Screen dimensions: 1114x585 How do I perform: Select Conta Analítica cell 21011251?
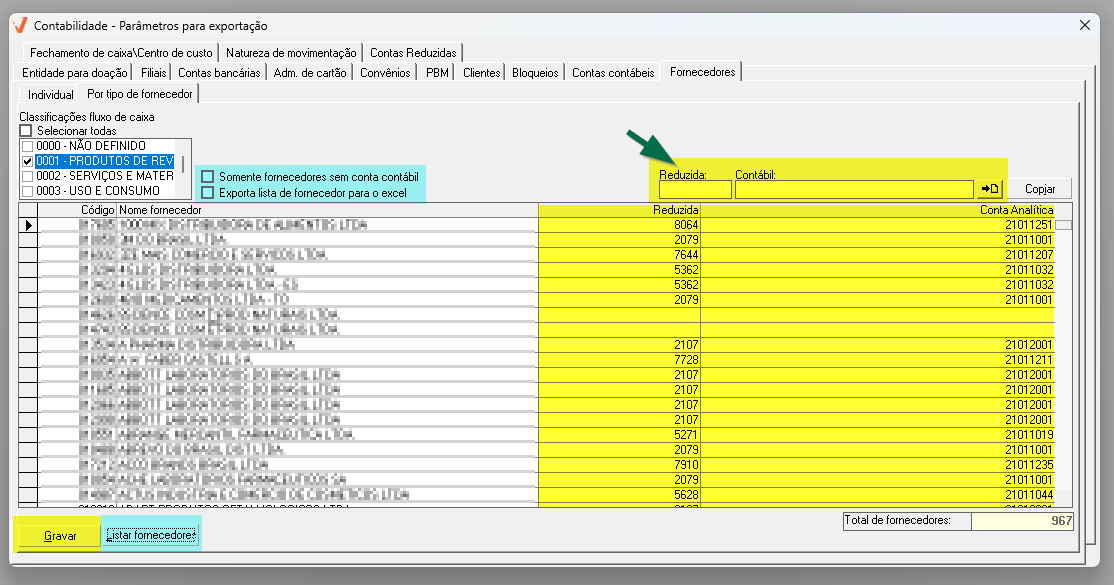(877, 225)
